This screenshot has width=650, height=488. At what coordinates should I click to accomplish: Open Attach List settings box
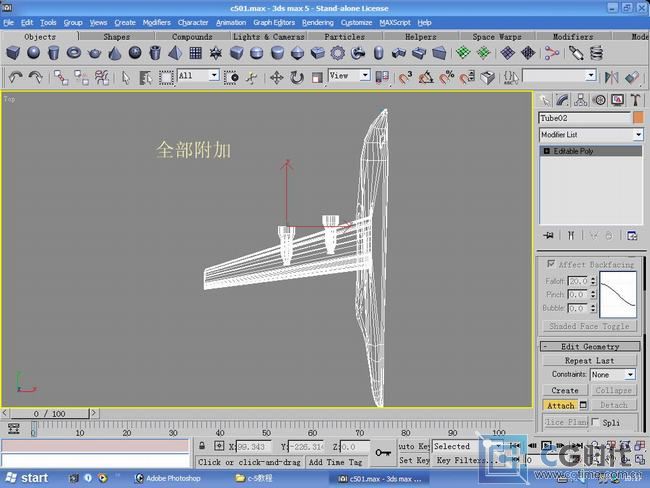583,405
